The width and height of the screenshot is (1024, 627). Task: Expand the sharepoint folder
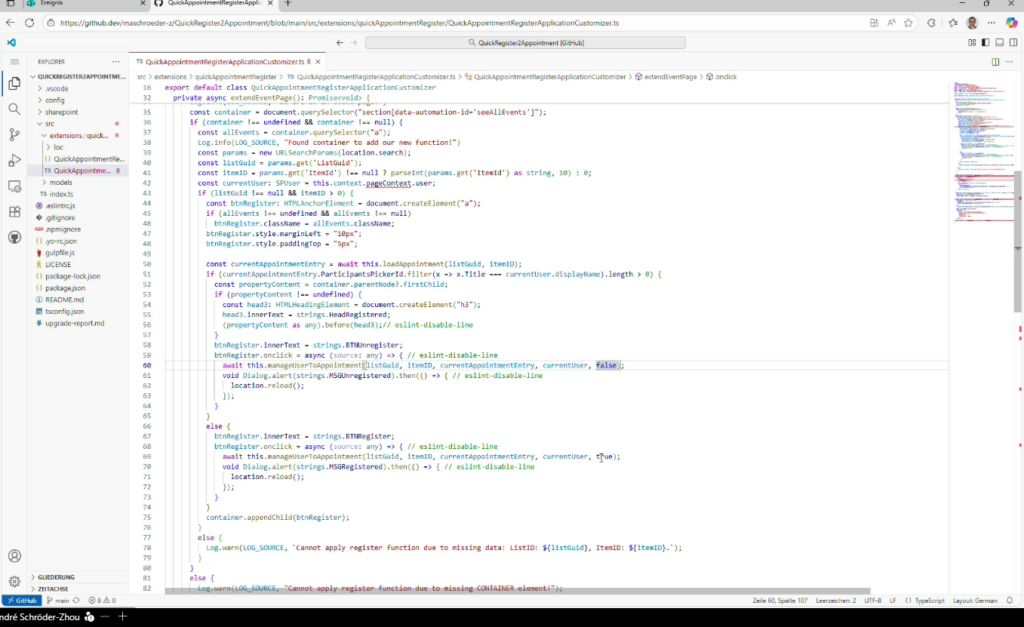(x=61, y=112)
